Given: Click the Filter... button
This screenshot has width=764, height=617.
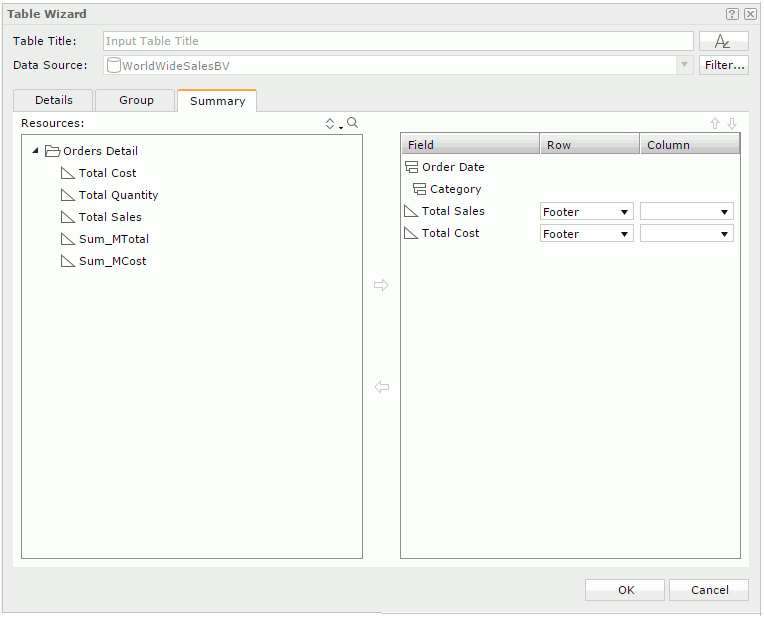Looking at the screenshot, I should tap(723, 65).
